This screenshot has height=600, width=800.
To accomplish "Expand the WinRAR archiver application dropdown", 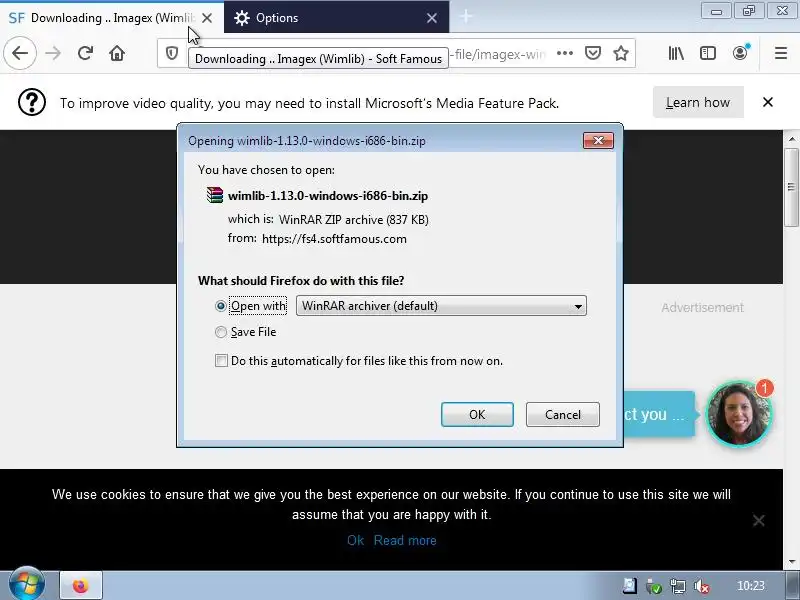I will 441,306.
